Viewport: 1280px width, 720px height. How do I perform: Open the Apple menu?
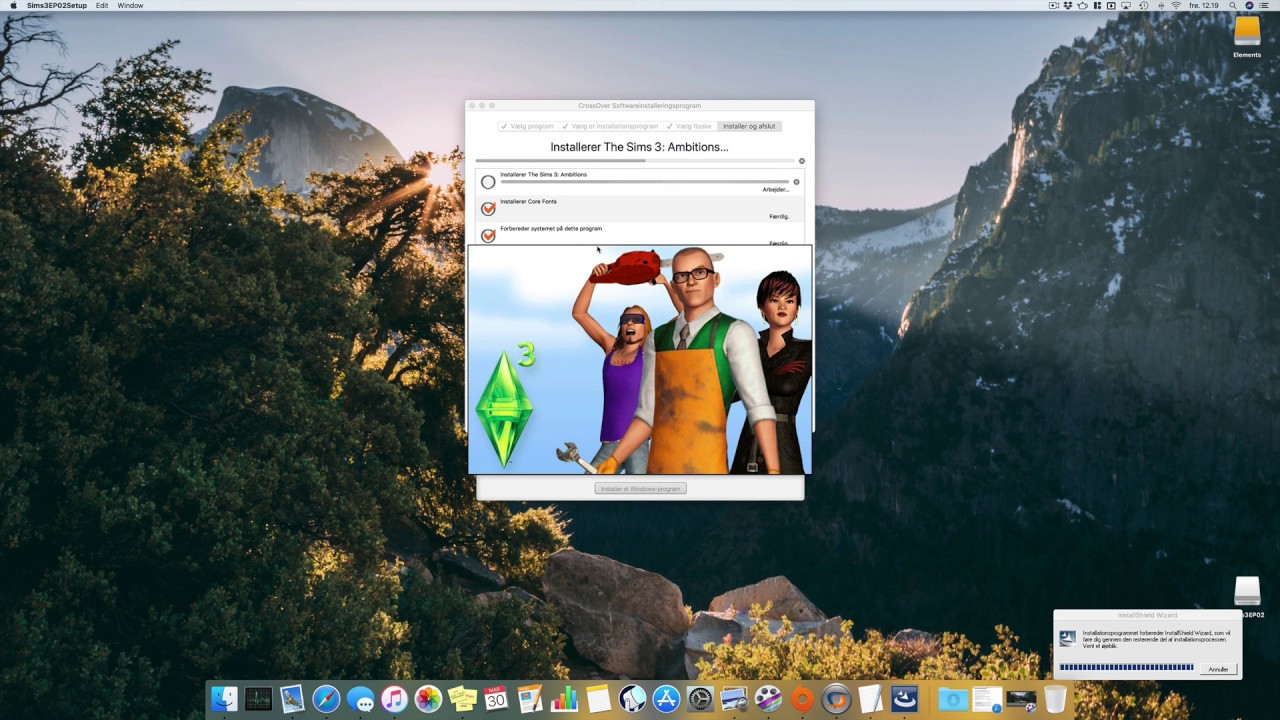tap(14, 6)
